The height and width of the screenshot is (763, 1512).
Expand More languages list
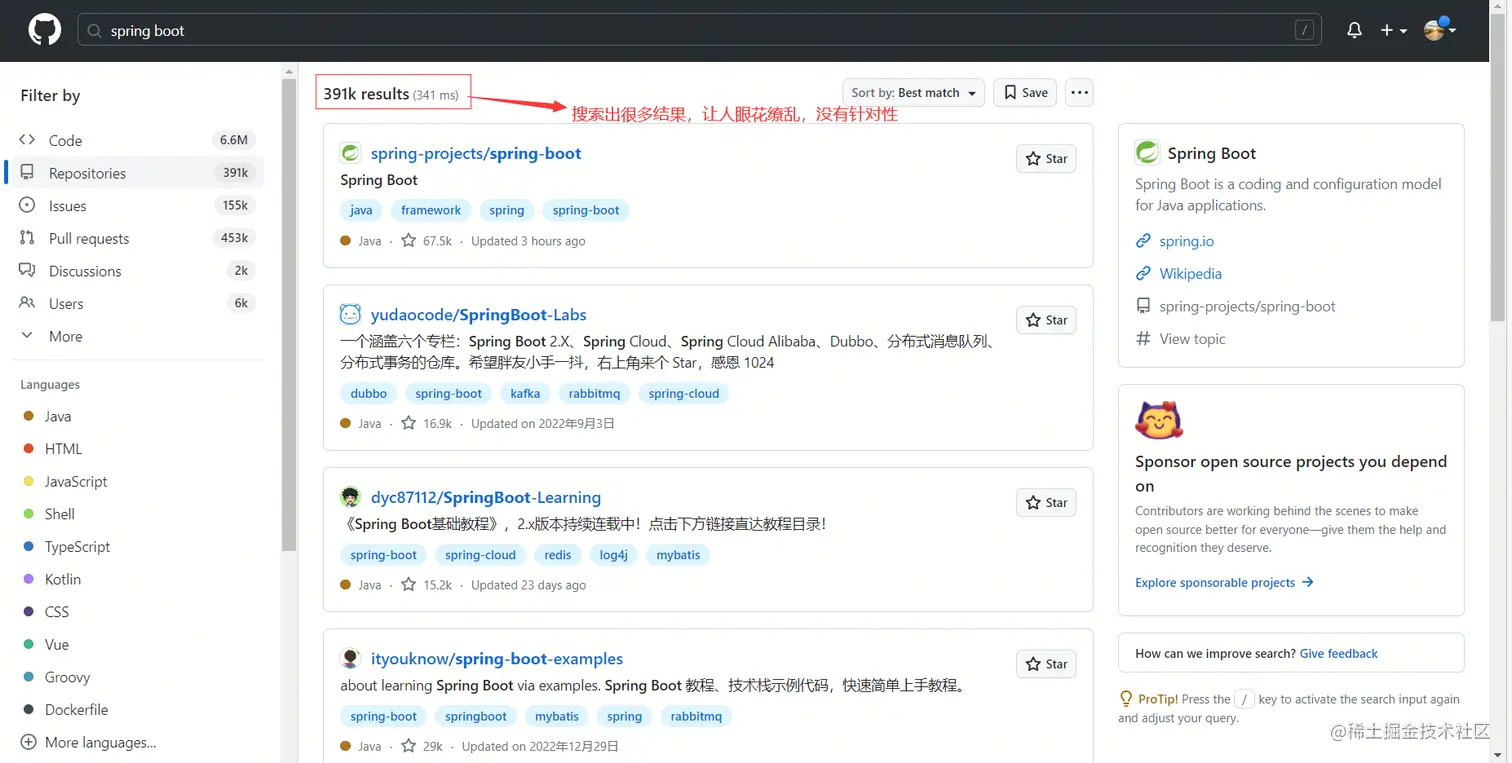click(x=88, y=742)
